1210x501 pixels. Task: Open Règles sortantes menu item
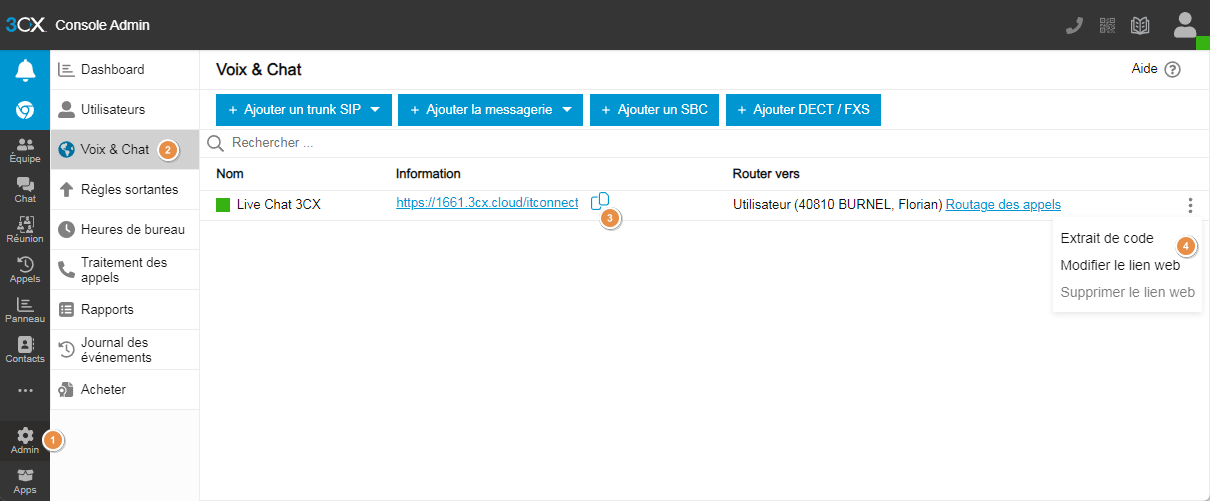coord(125,189)
